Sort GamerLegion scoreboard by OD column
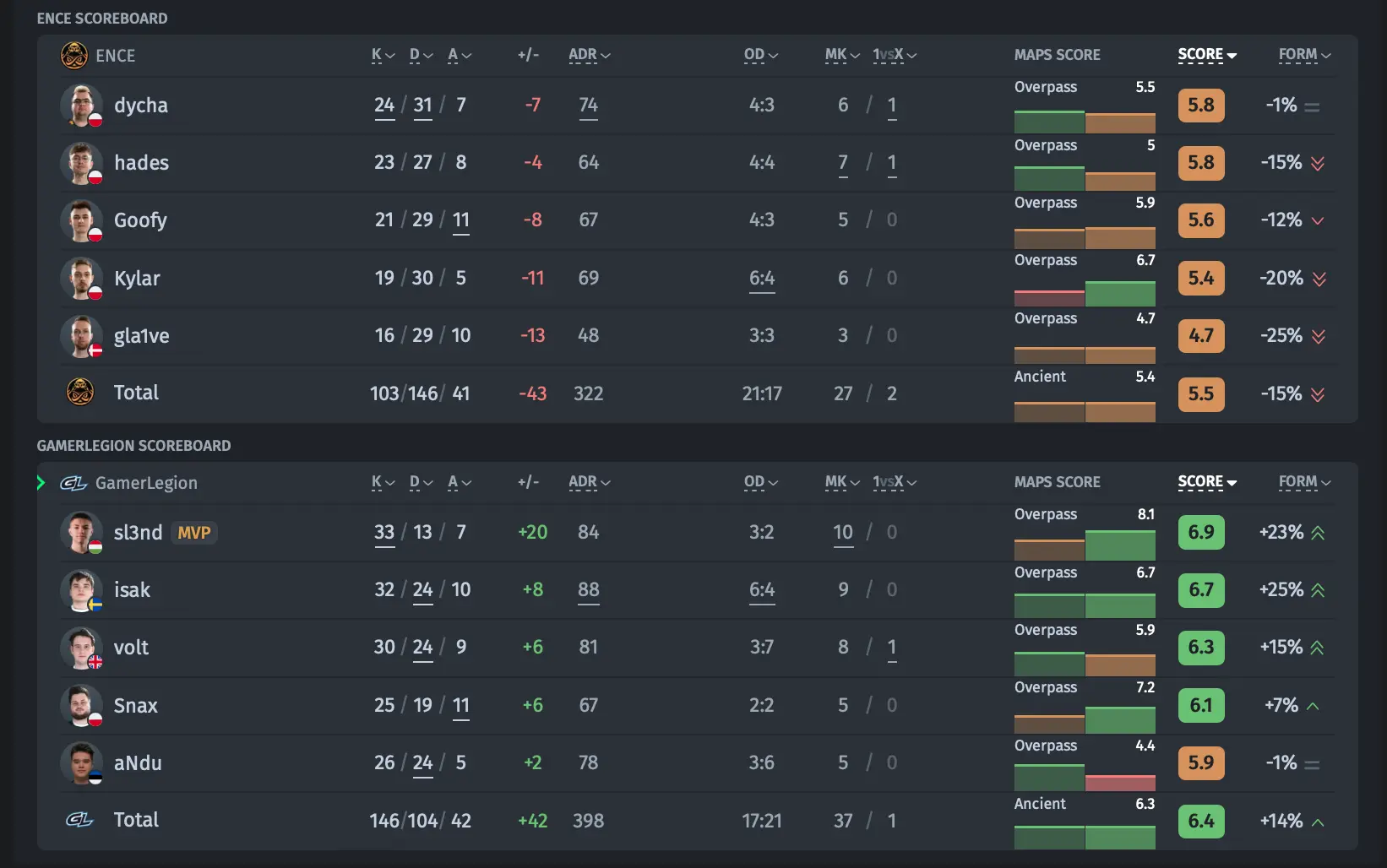 (x=760, y=482)
